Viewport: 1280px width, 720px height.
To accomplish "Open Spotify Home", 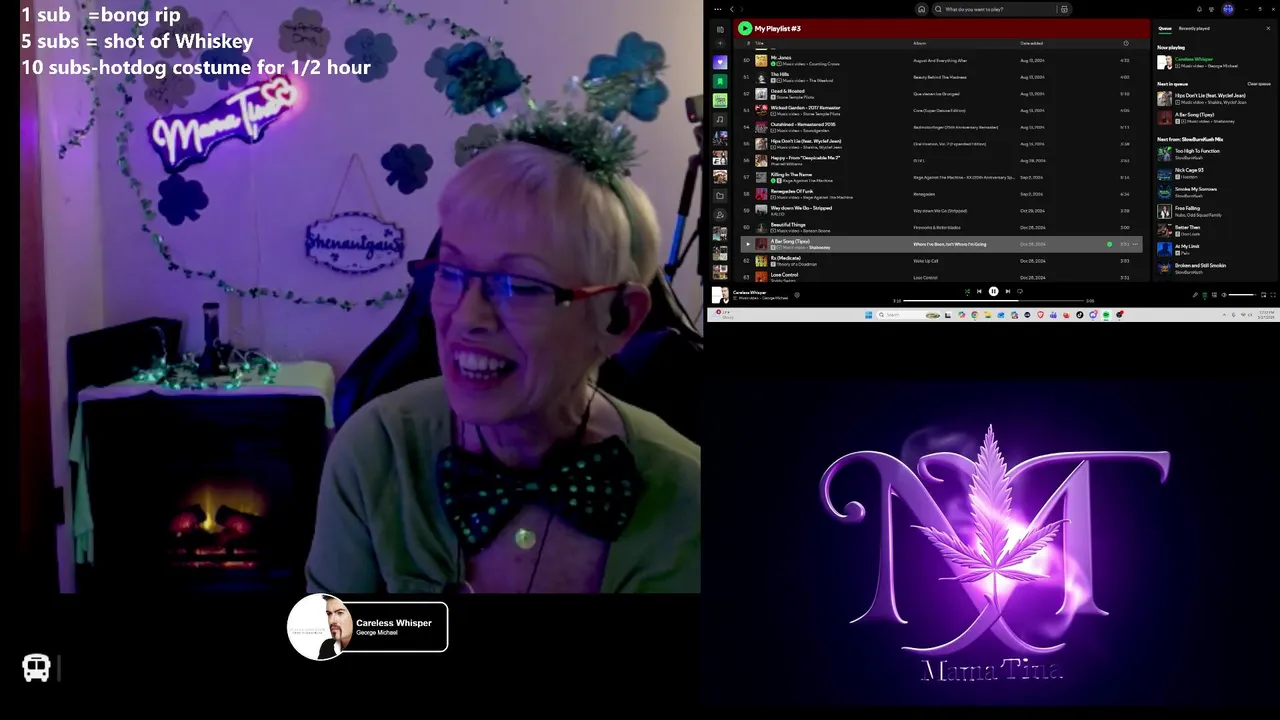I will [x=921, y=9].
